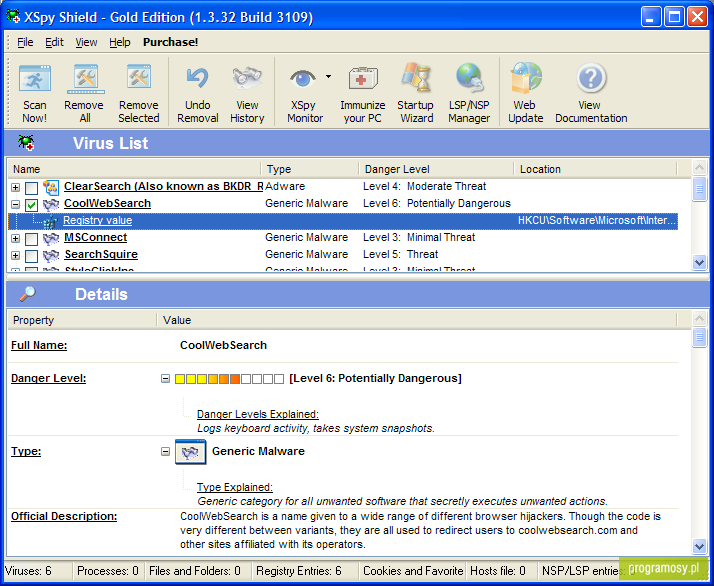
Task: Click the Location column header
Action: 596,169
